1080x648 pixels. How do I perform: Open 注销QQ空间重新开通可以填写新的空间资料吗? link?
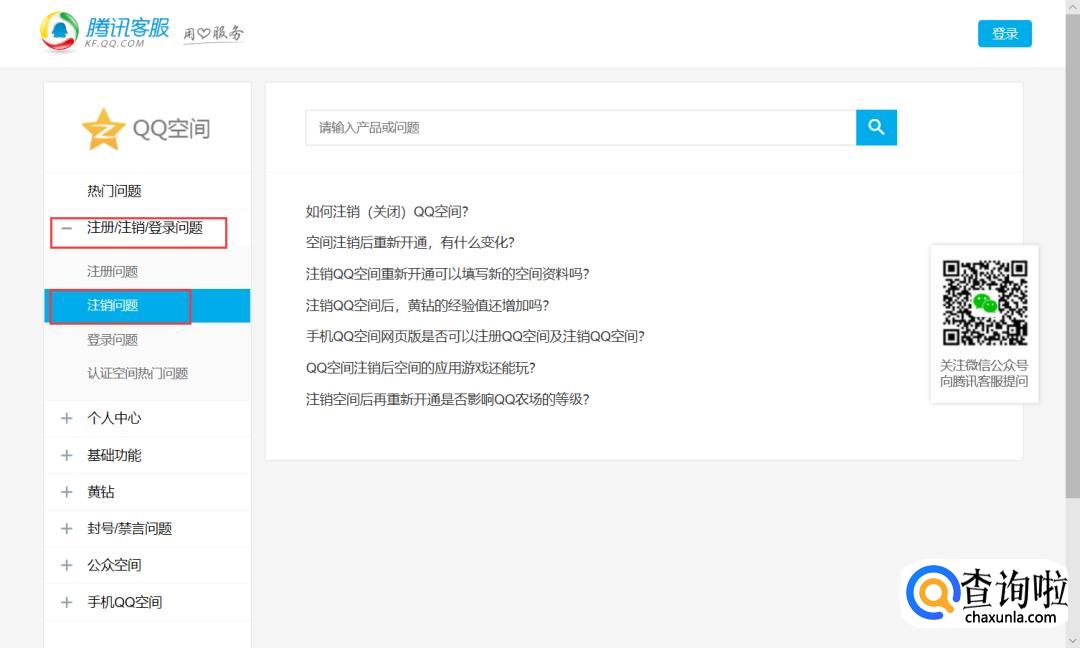coord(448,274)
